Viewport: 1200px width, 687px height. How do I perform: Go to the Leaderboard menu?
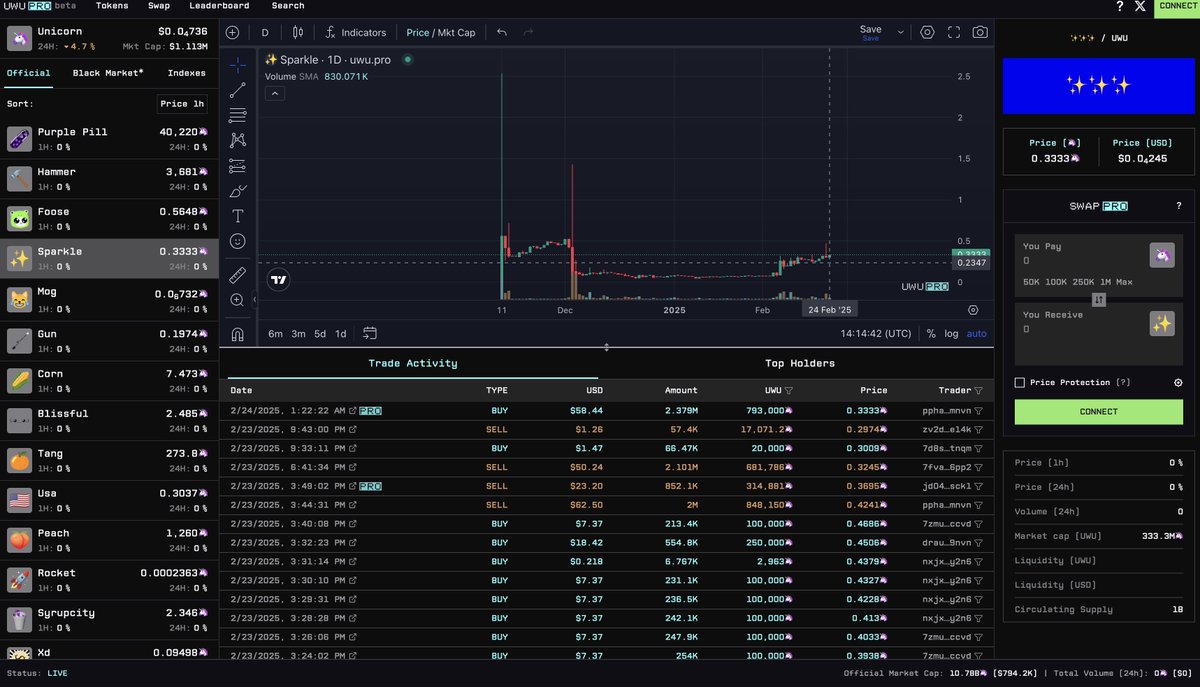coord(219,6)
